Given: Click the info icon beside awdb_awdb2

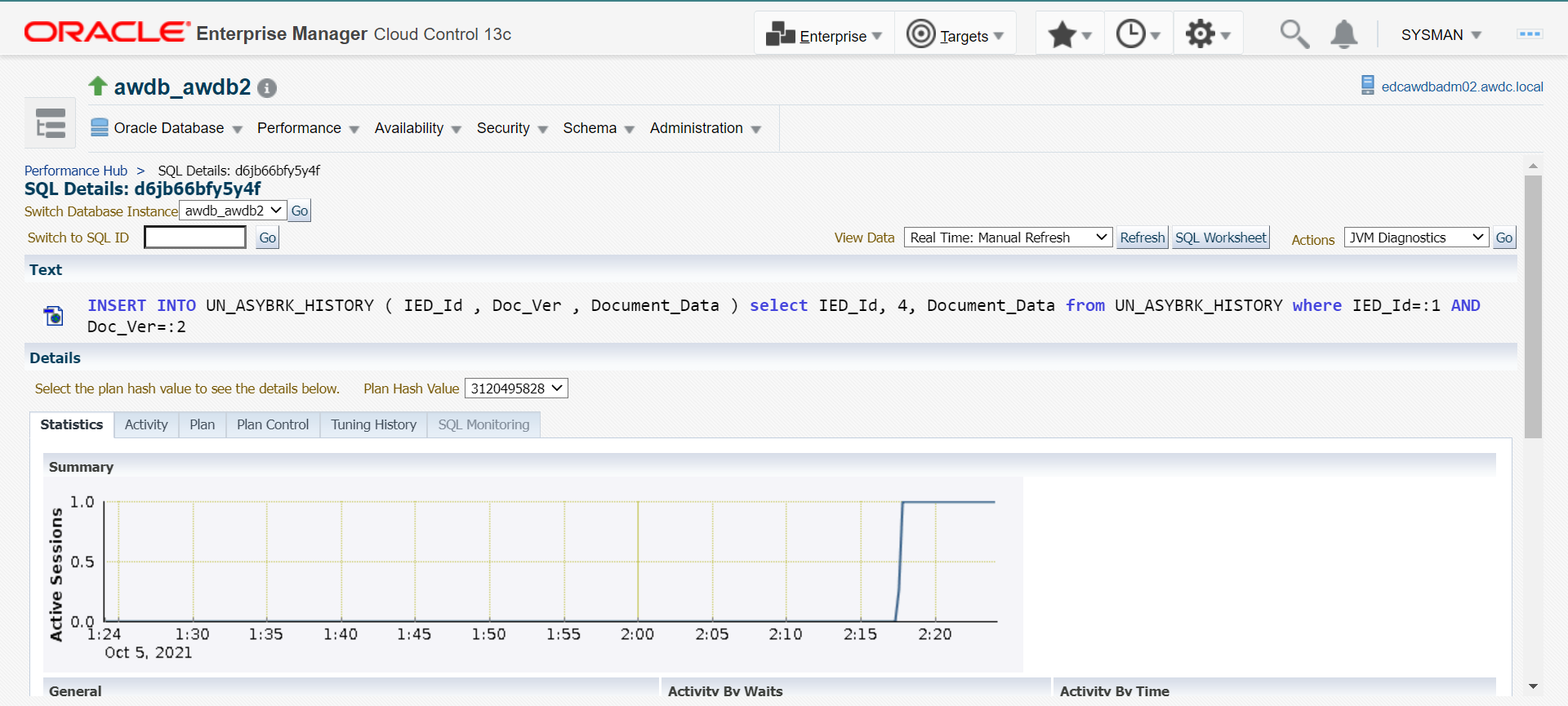Looking at the screenshot, I should click(267, 88).
